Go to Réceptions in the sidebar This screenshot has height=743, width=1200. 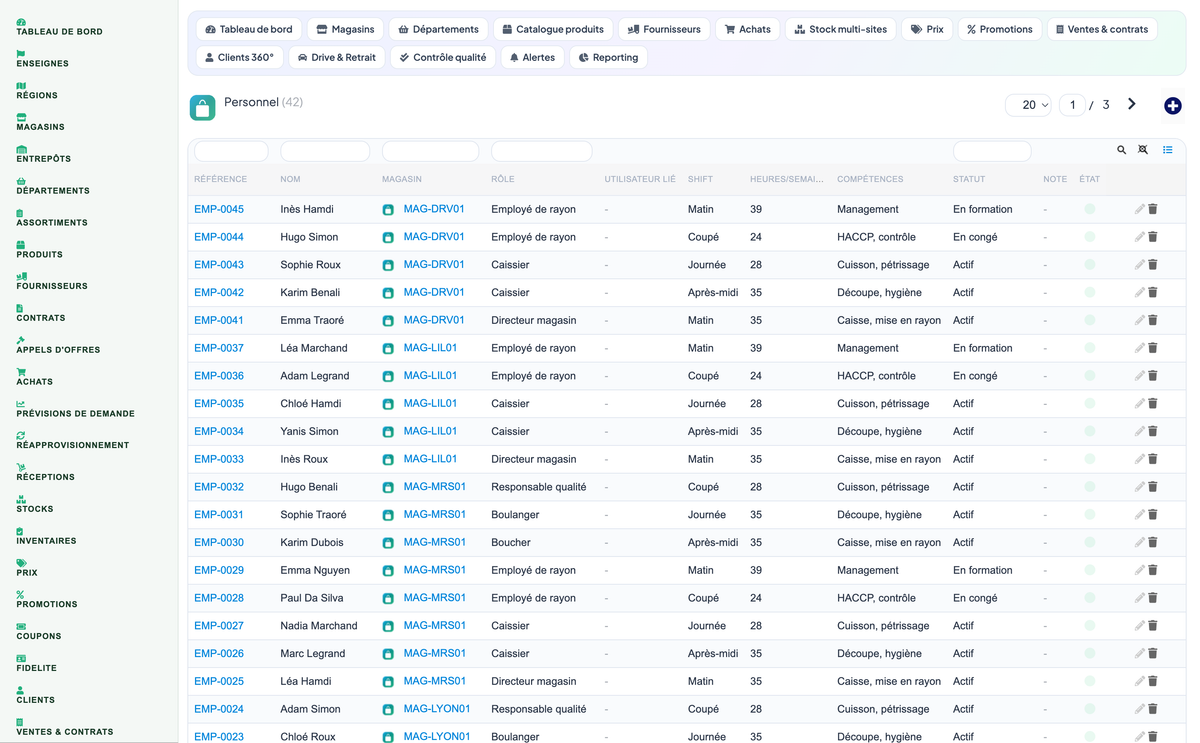pyautogui.click(x=45, y=473)
